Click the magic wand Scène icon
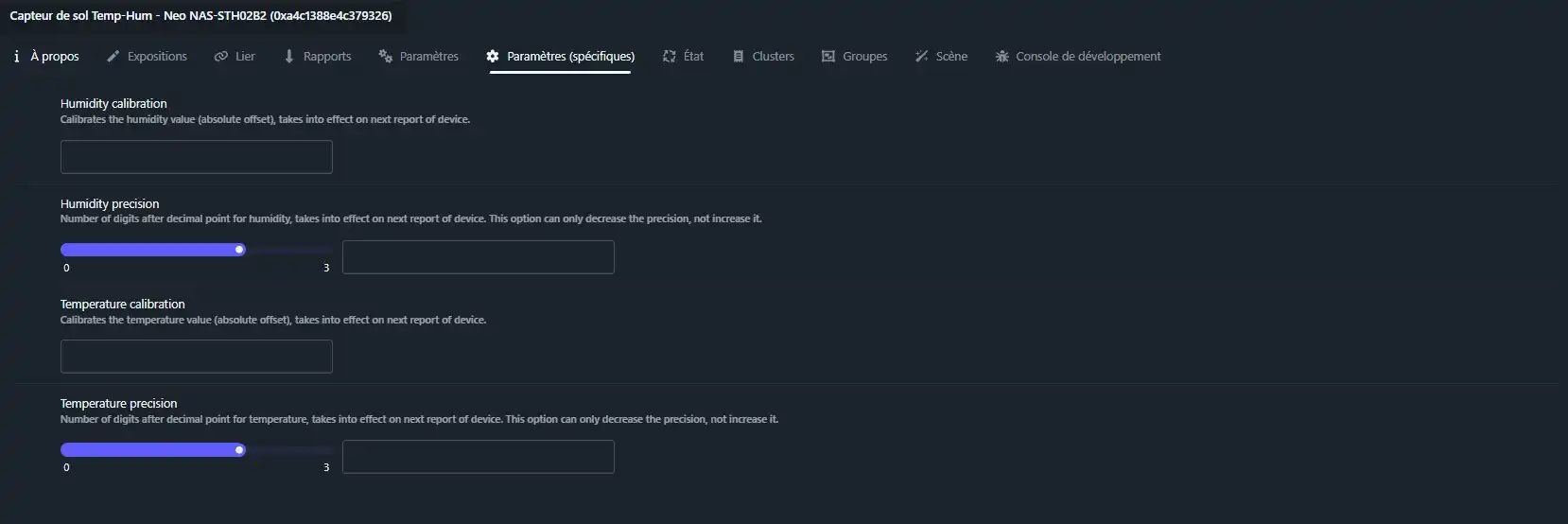 click(921, 57)
